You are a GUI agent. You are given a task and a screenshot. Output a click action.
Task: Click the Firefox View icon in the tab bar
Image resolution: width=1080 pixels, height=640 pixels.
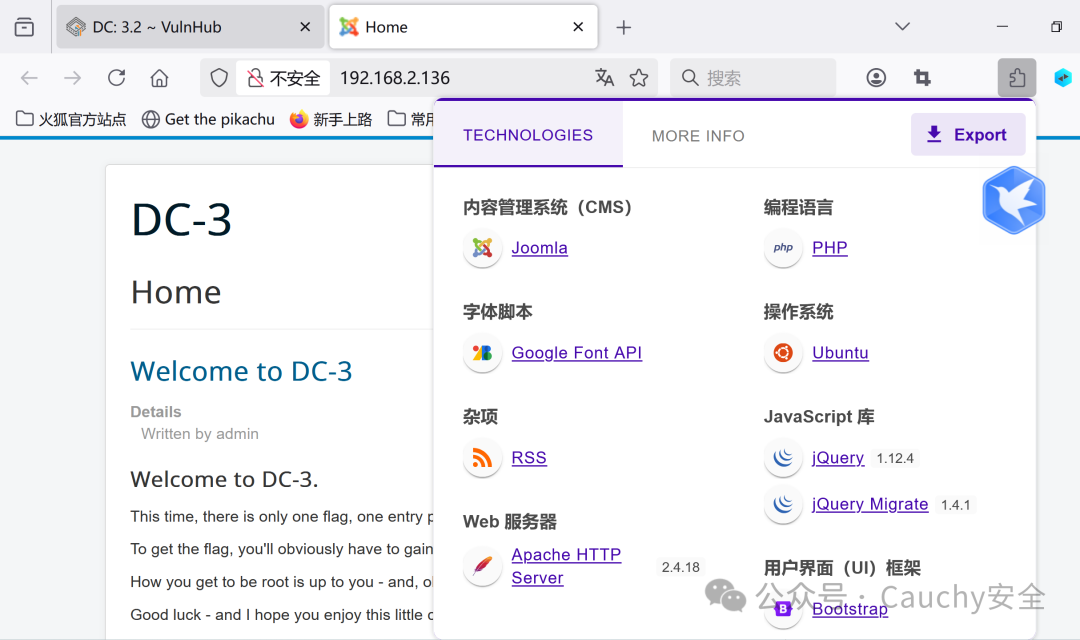[x=24, y=27]
